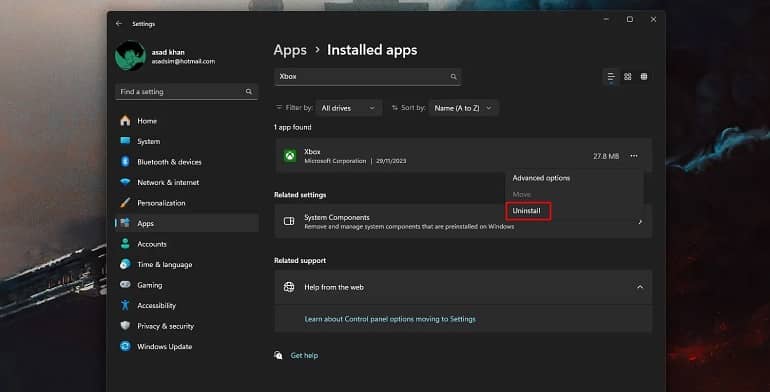Click the Installed apps heading

coord(372,50)
